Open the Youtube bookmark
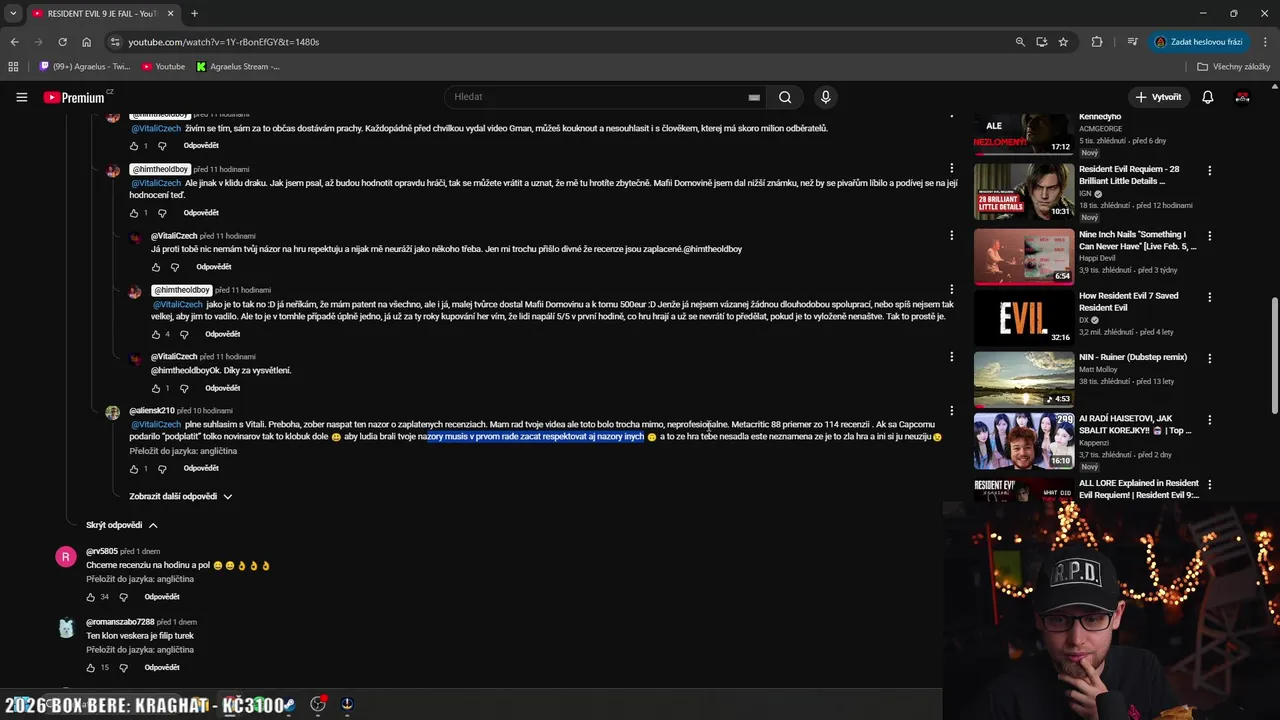1280x720 pixels. click(163, 67)
